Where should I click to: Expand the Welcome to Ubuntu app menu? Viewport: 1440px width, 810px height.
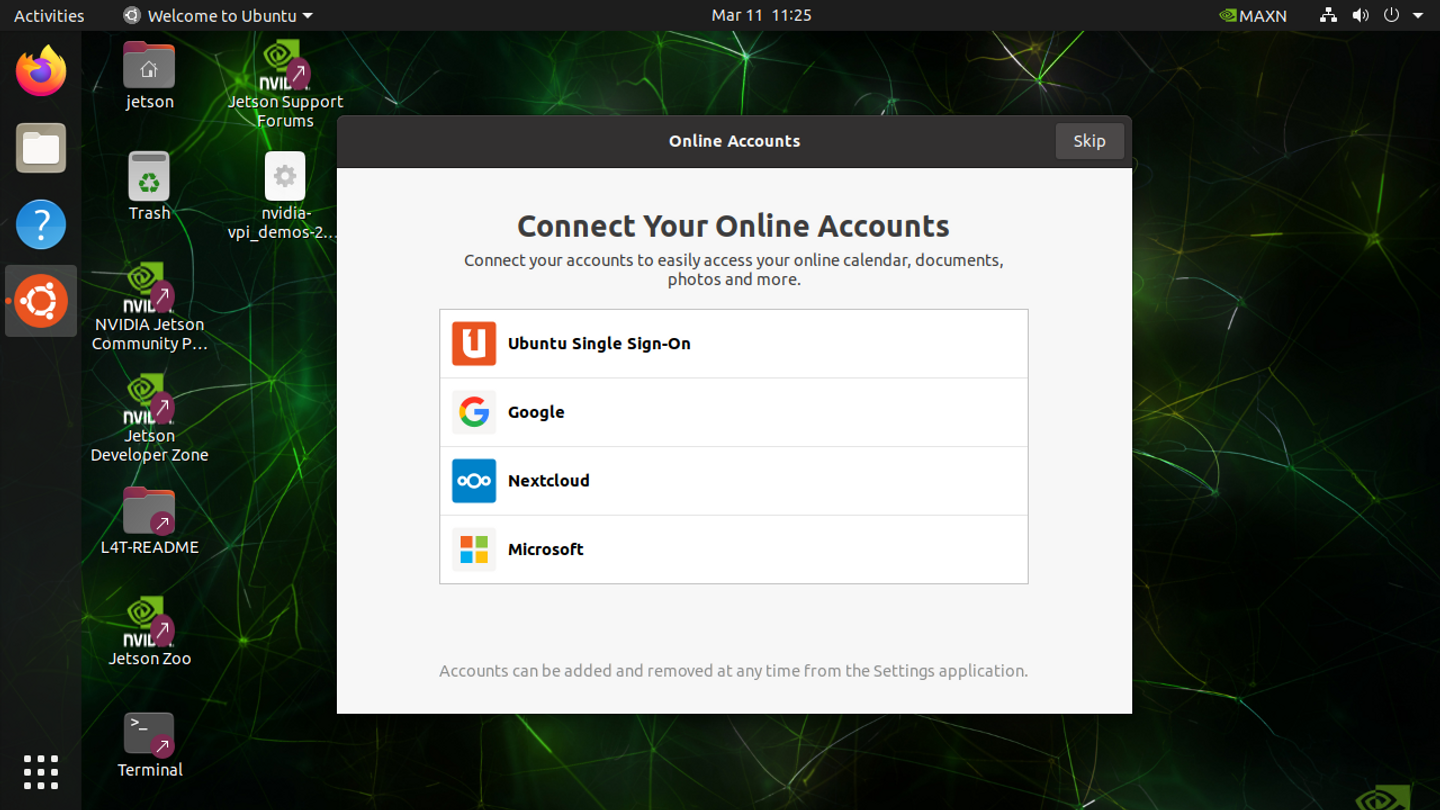[x=218, y=15]
